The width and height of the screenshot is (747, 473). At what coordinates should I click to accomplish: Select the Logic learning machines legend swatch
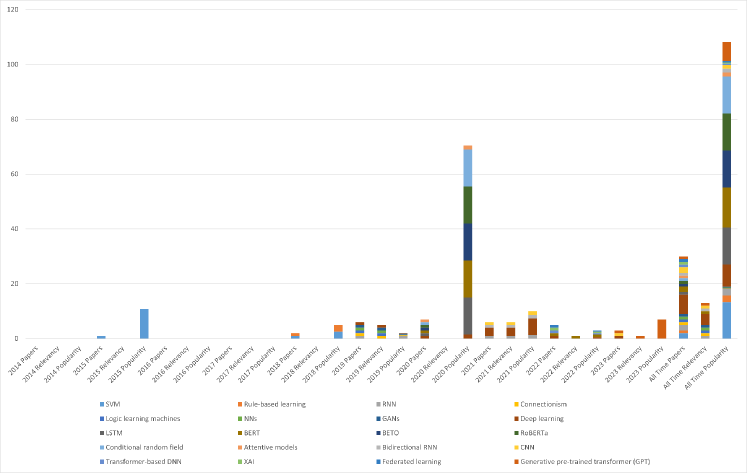102,419
